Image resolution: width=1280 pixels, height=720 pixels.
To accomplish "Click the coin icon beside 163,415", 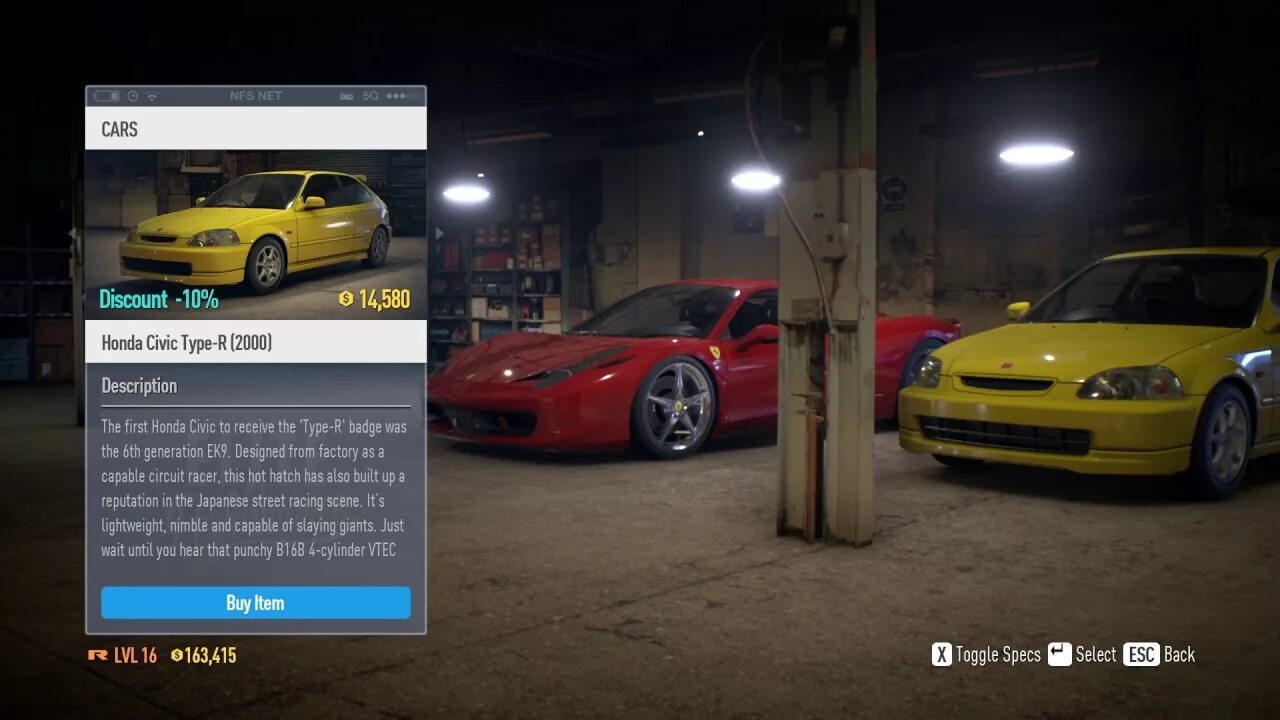I will click(177, 656).
